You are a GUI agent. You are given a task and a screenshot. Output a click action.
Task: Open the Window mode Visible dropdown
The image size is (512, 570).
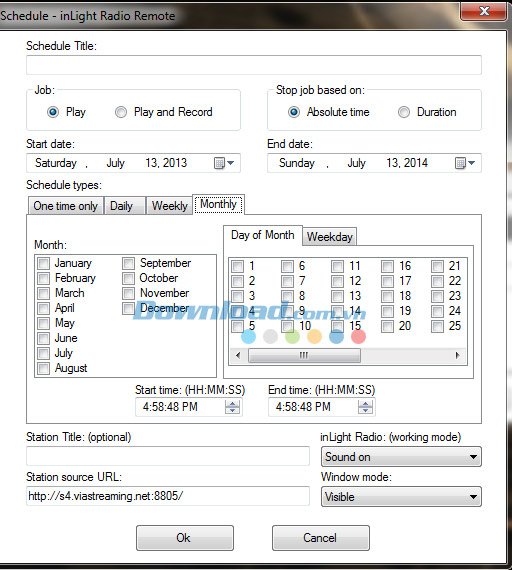point(401,497)
